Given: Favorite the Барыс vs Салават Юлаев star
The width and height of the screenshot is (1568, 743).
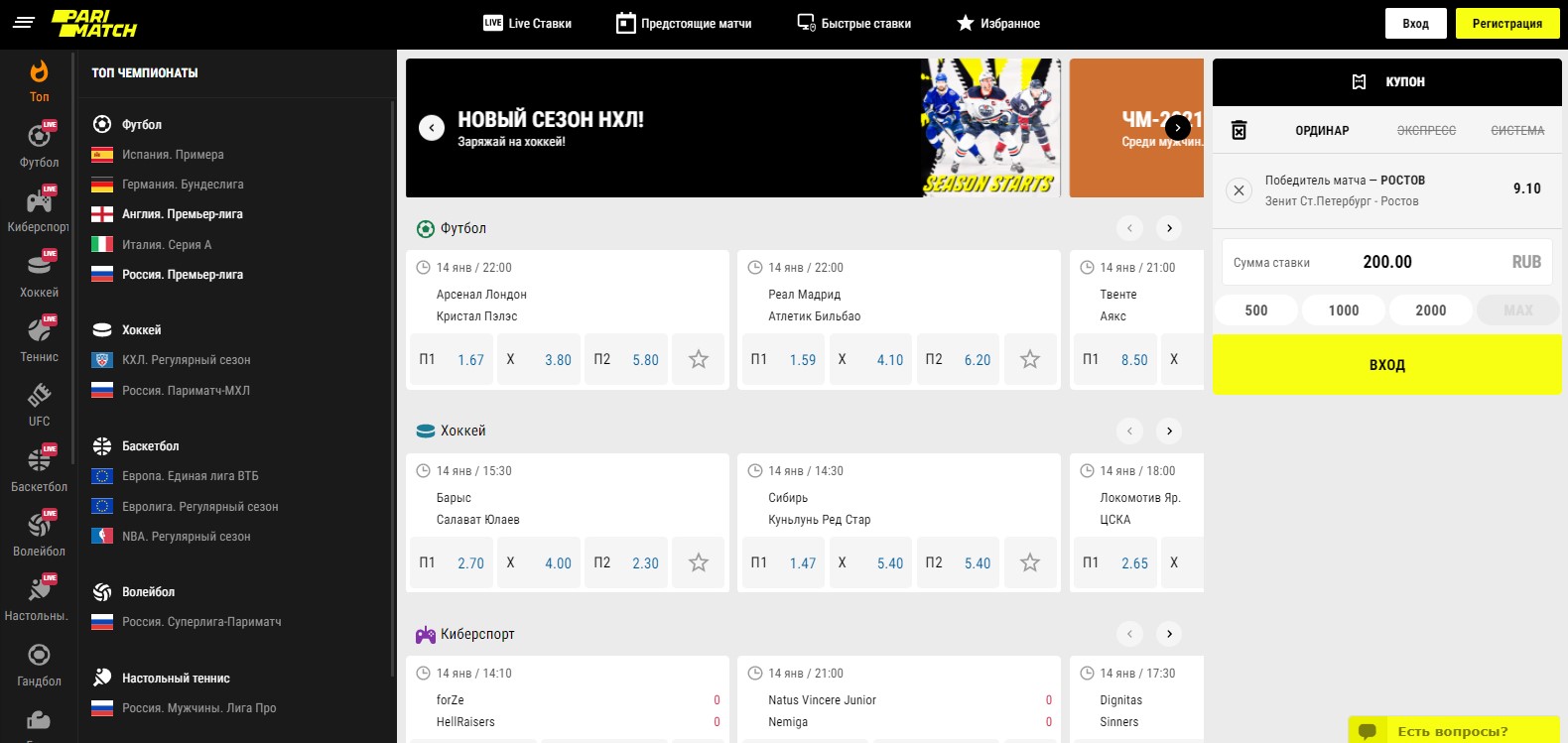Looking at the screenshot, I should tap(699, 562).
